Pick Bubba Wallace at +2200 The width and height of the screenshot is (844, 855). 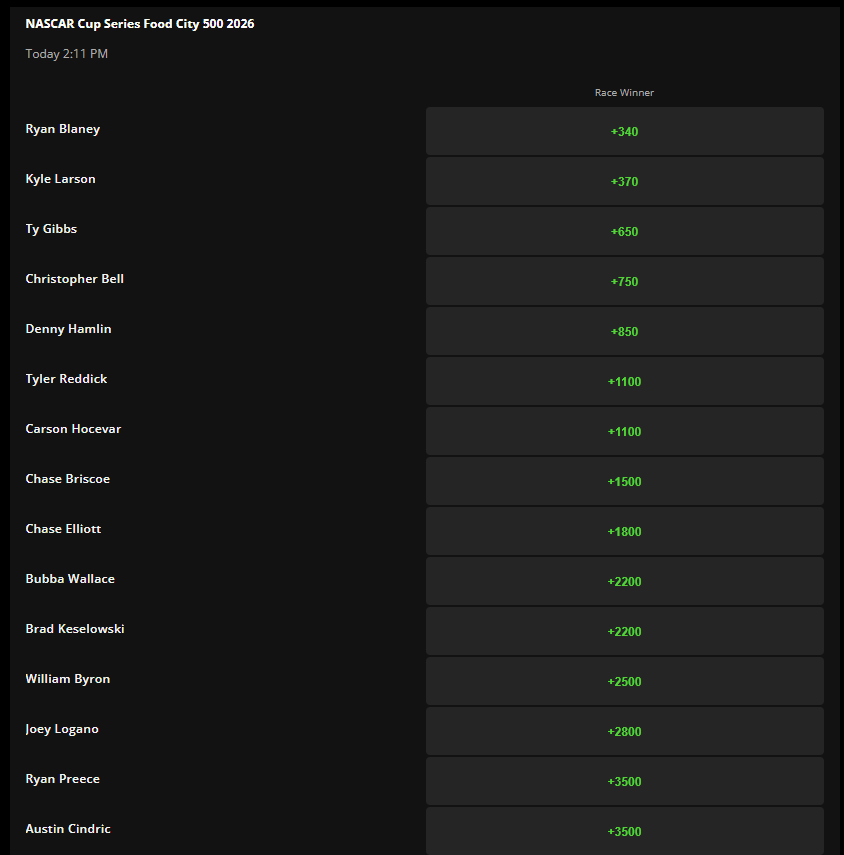tap(624, 581)
